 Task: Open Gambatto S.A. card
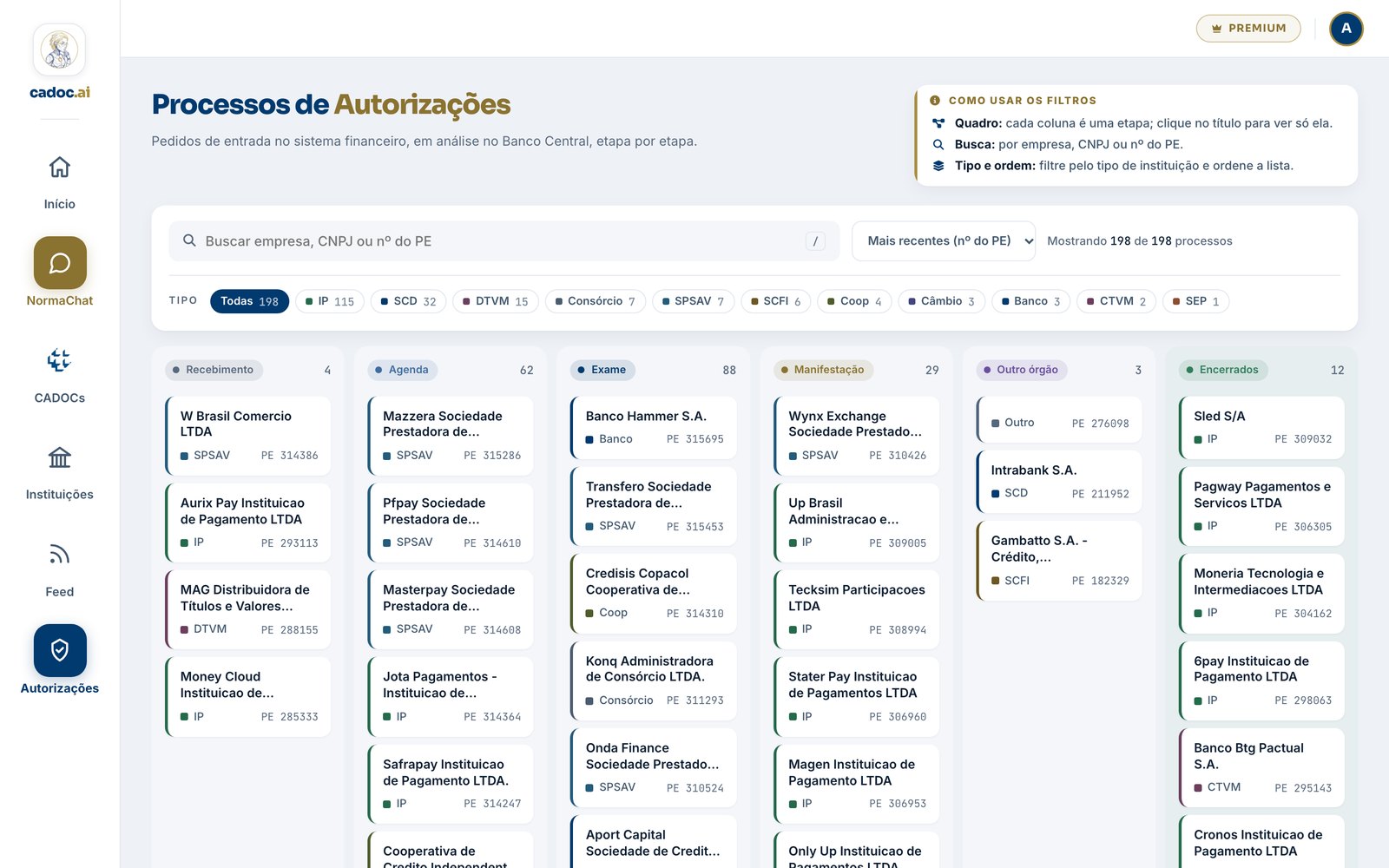(x=1059, y=561)
